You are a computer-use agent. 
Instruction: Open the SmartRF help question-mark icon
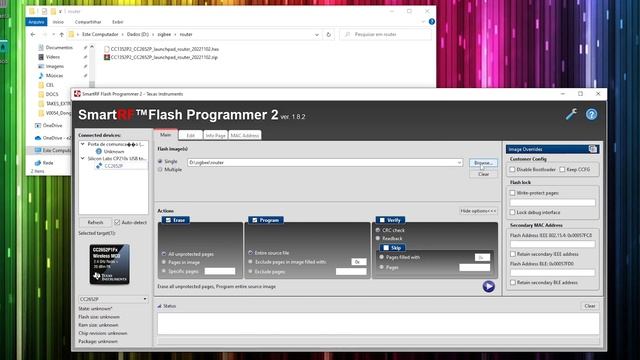pyautogui.click(x=591, y=114)
